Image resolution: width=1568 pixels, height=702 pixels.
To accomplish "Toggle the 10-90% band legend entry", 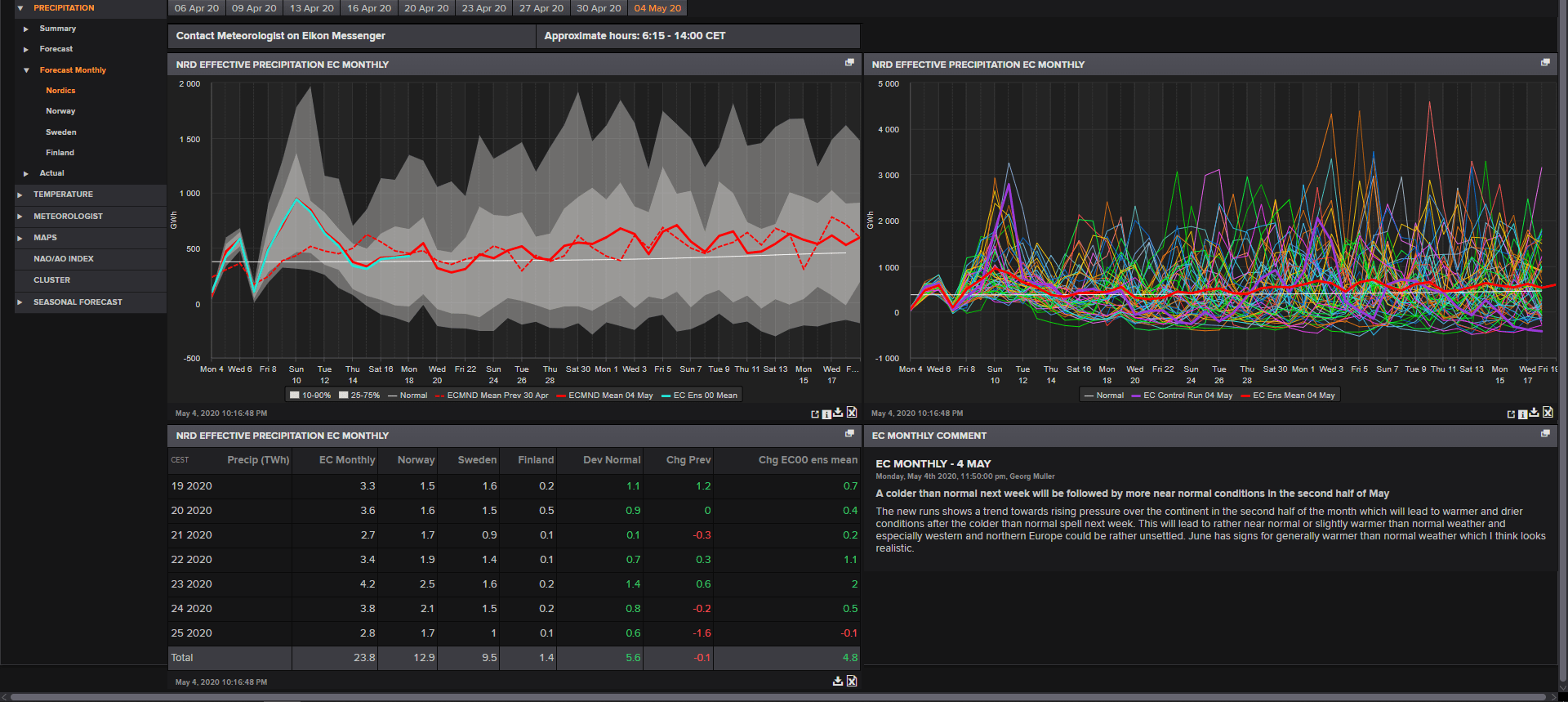I will pyautogui.click(x=310, y=396).
